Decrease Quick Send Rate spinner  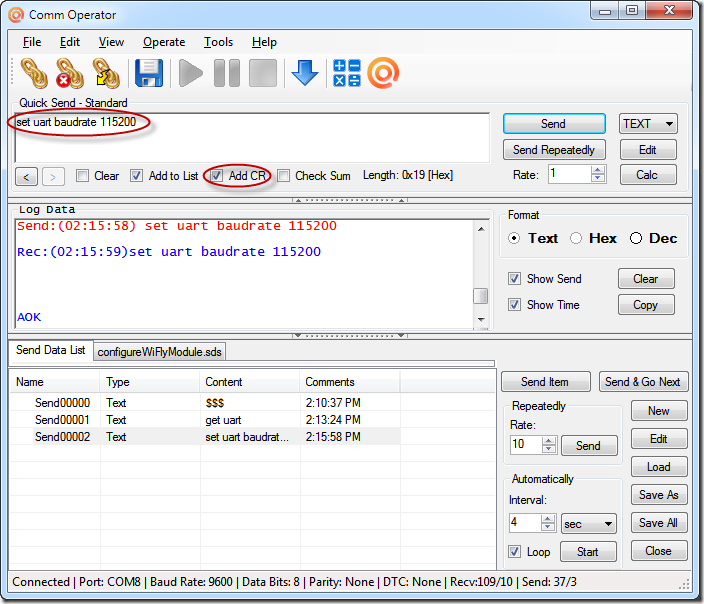pos(597,178)
